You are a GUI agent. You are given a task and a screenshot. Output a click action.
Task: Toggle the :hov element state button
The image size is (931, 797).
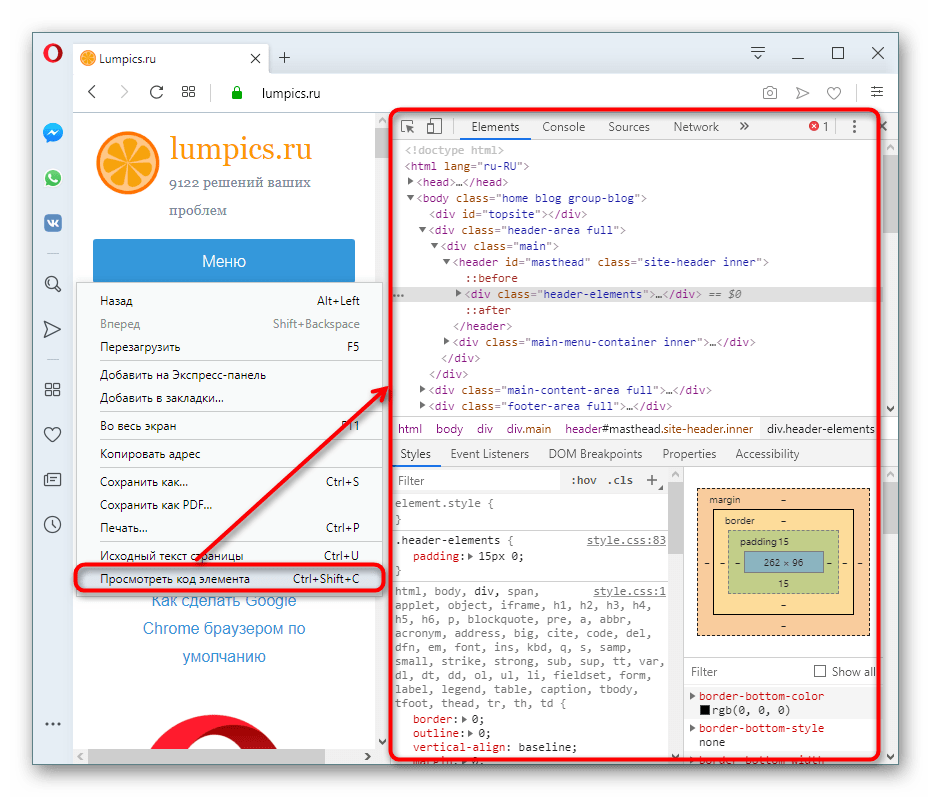coord(583,481)
